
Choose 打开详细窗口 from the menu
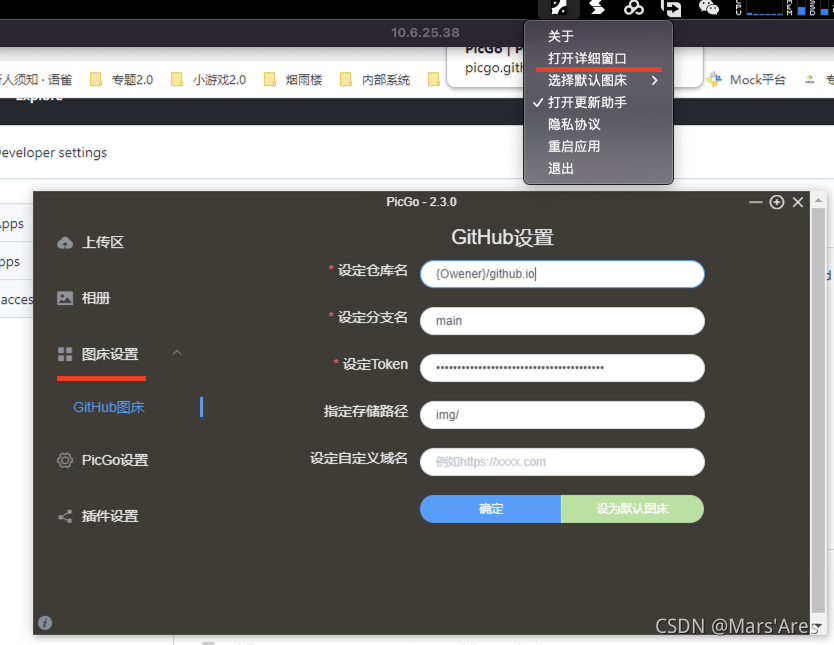585,57
